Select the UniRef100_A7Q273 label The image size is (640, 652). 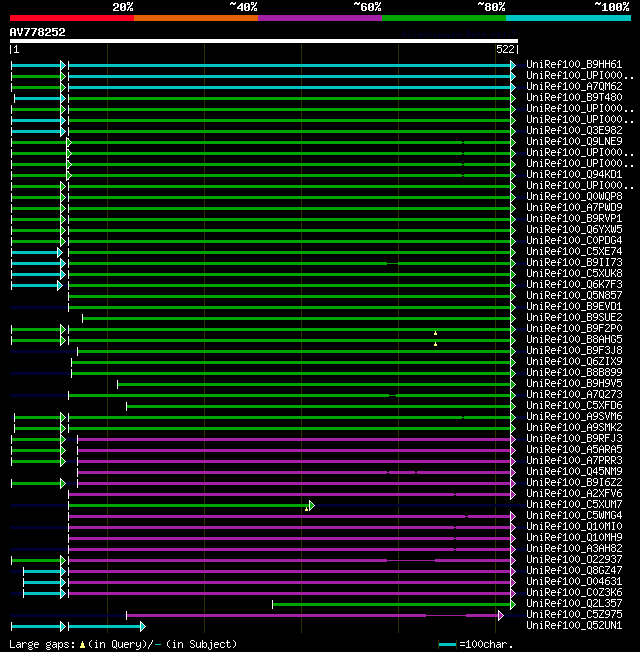pos(574,395)
